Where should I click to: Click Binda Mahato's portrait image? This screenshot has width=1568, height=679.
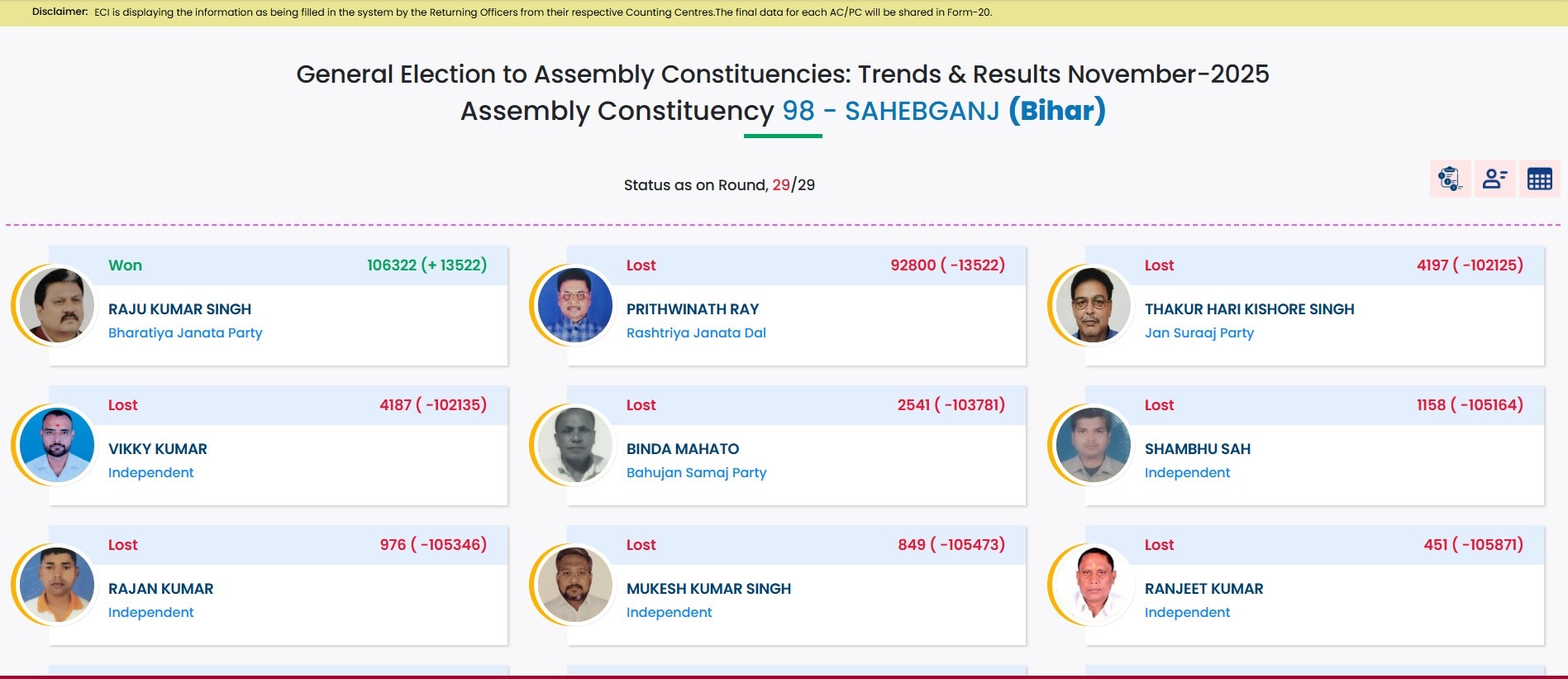tap(574, 445)
